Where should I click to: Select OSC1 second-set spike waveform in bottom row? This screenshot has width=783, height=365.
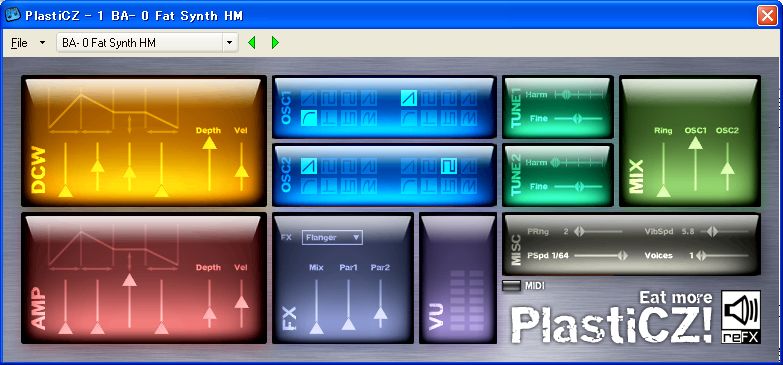pos(428,118)
